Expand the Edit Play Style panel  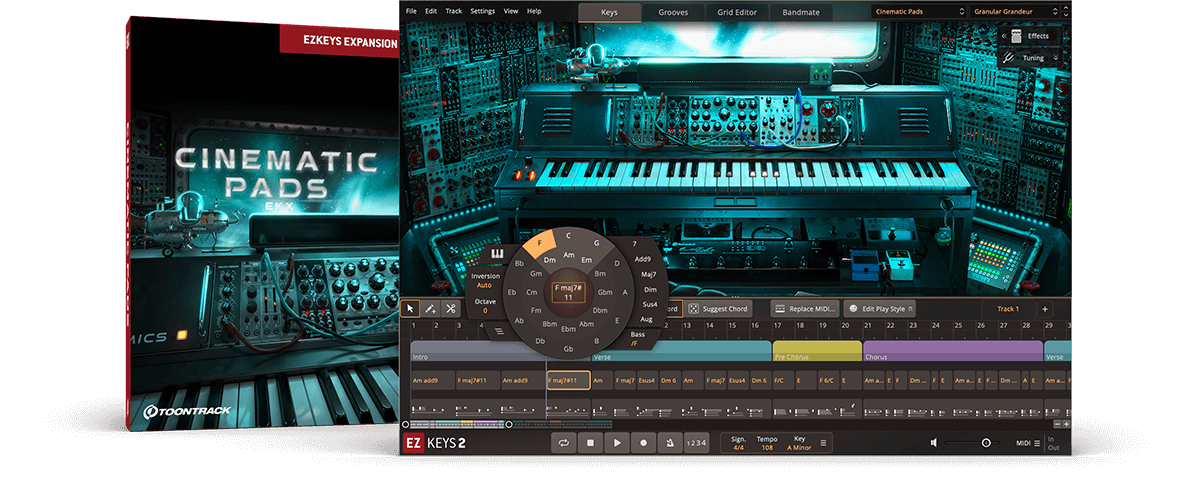tap(881, 309)
